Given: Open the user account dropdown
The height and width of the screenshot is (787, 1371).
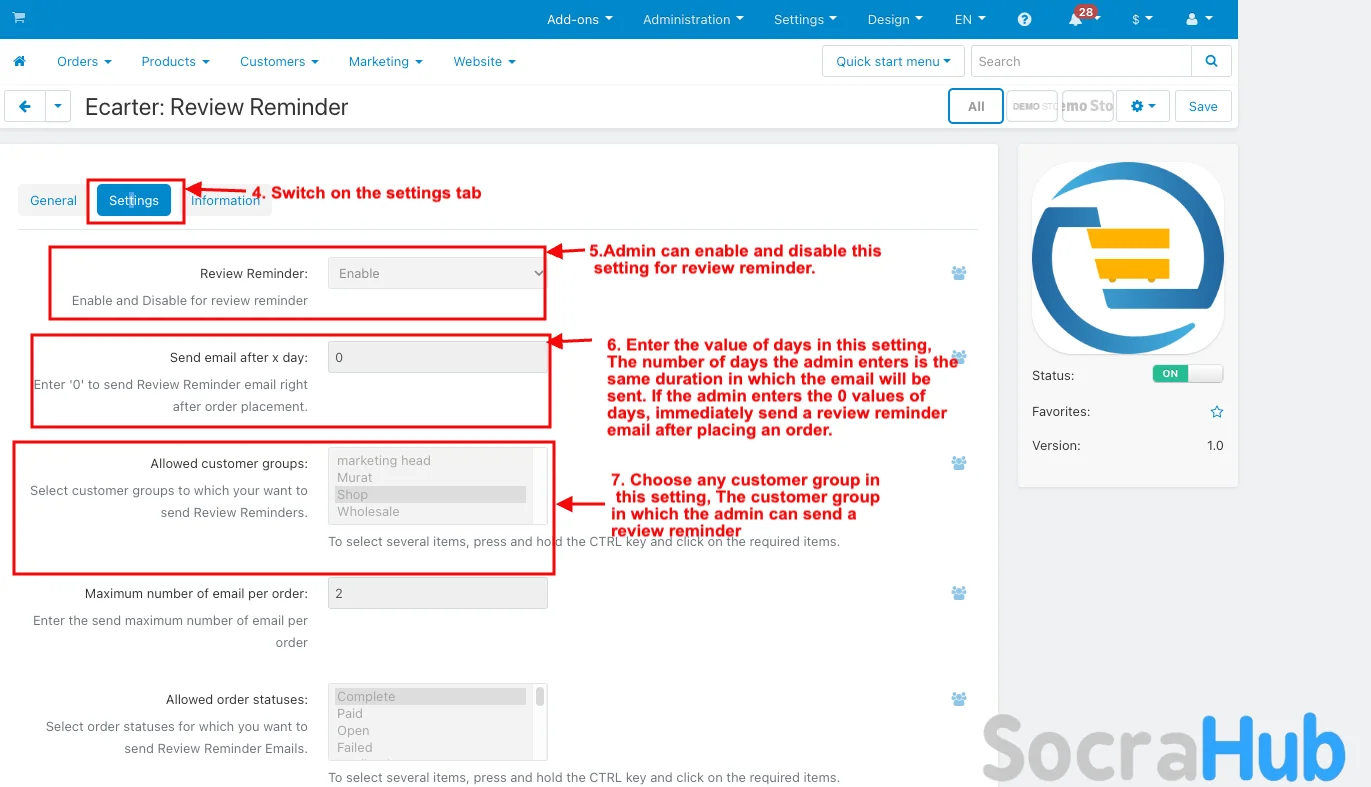Looking at the screenshot, I should 1199,19.
